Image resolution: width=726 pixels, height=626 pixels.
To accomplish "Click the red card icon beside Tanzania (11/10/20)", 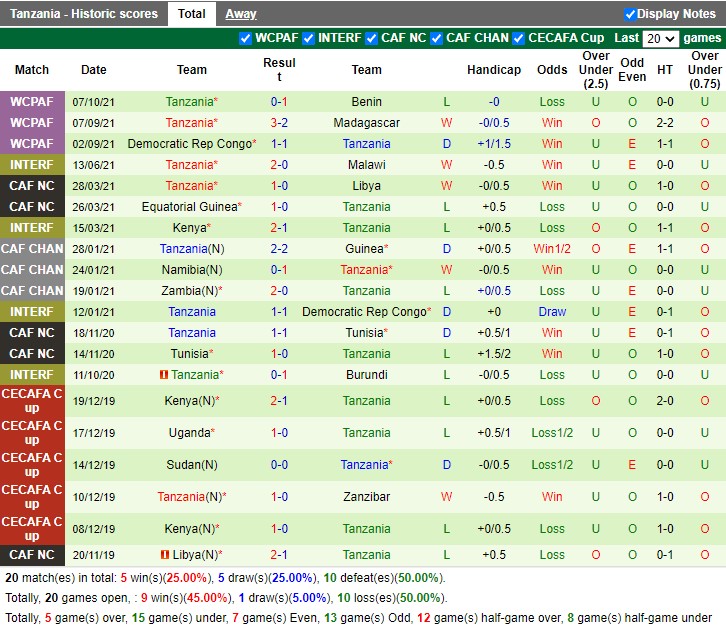I will 163,375.
